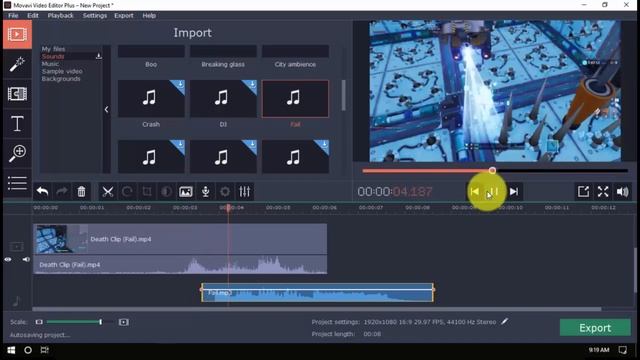Click the import list vertical scrollbar
Screen dimensions: 640x360
[343, 95]
